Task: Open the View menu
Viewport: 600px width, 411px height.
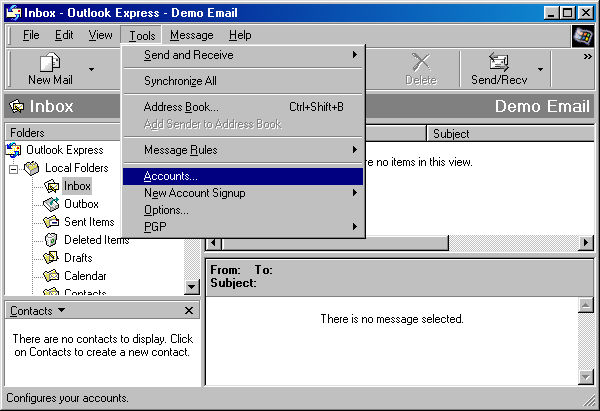Action: (x=101, y=35)
